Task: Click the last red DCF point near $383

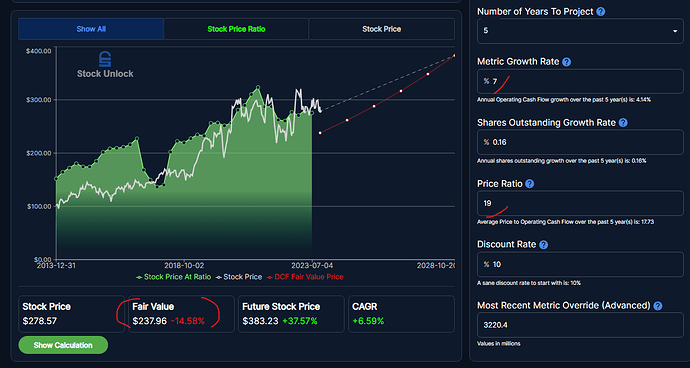Action: pos(454,55)
